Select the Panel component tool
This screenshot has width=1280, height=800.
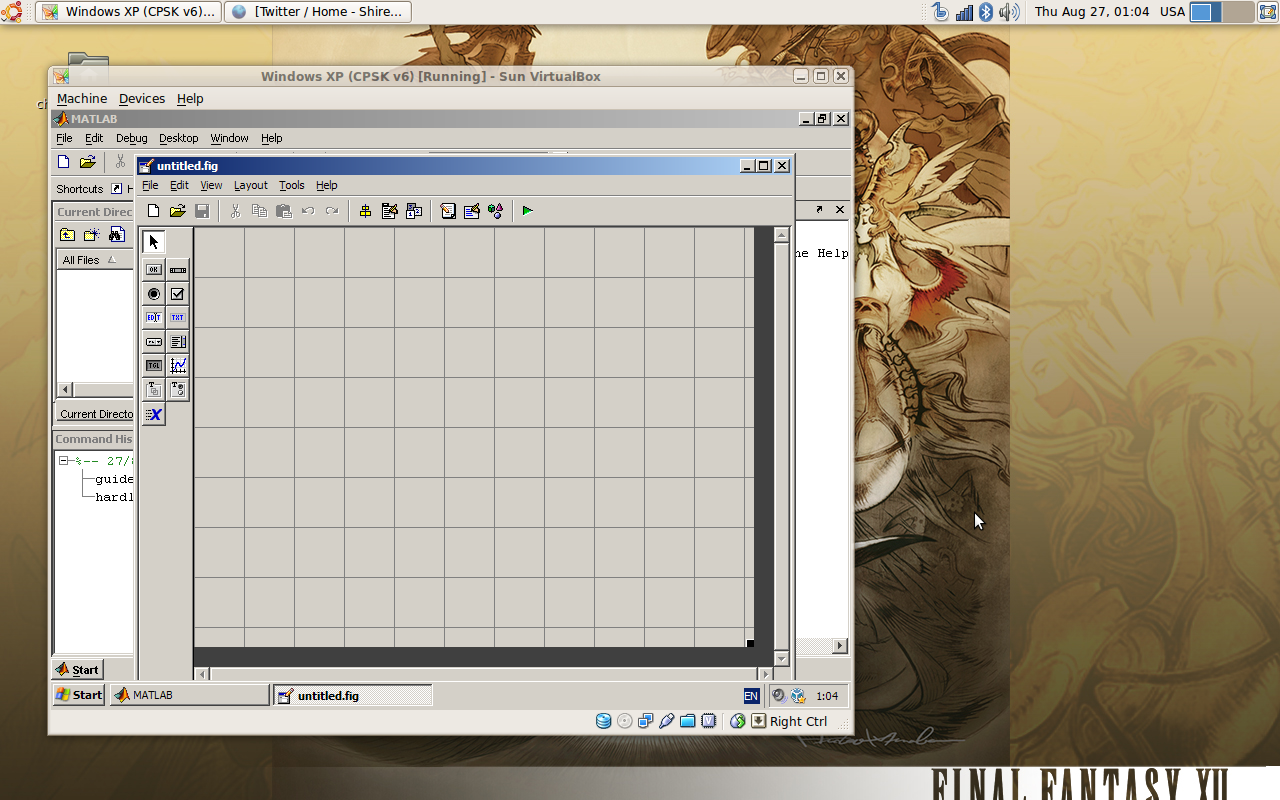pos(154,390)
